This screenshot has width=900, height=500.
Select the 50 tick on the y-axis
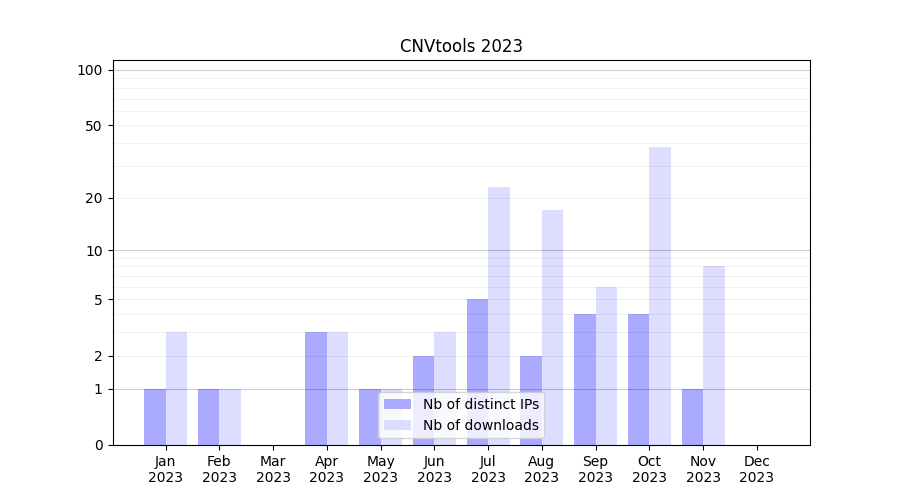(x=93, y=126)
